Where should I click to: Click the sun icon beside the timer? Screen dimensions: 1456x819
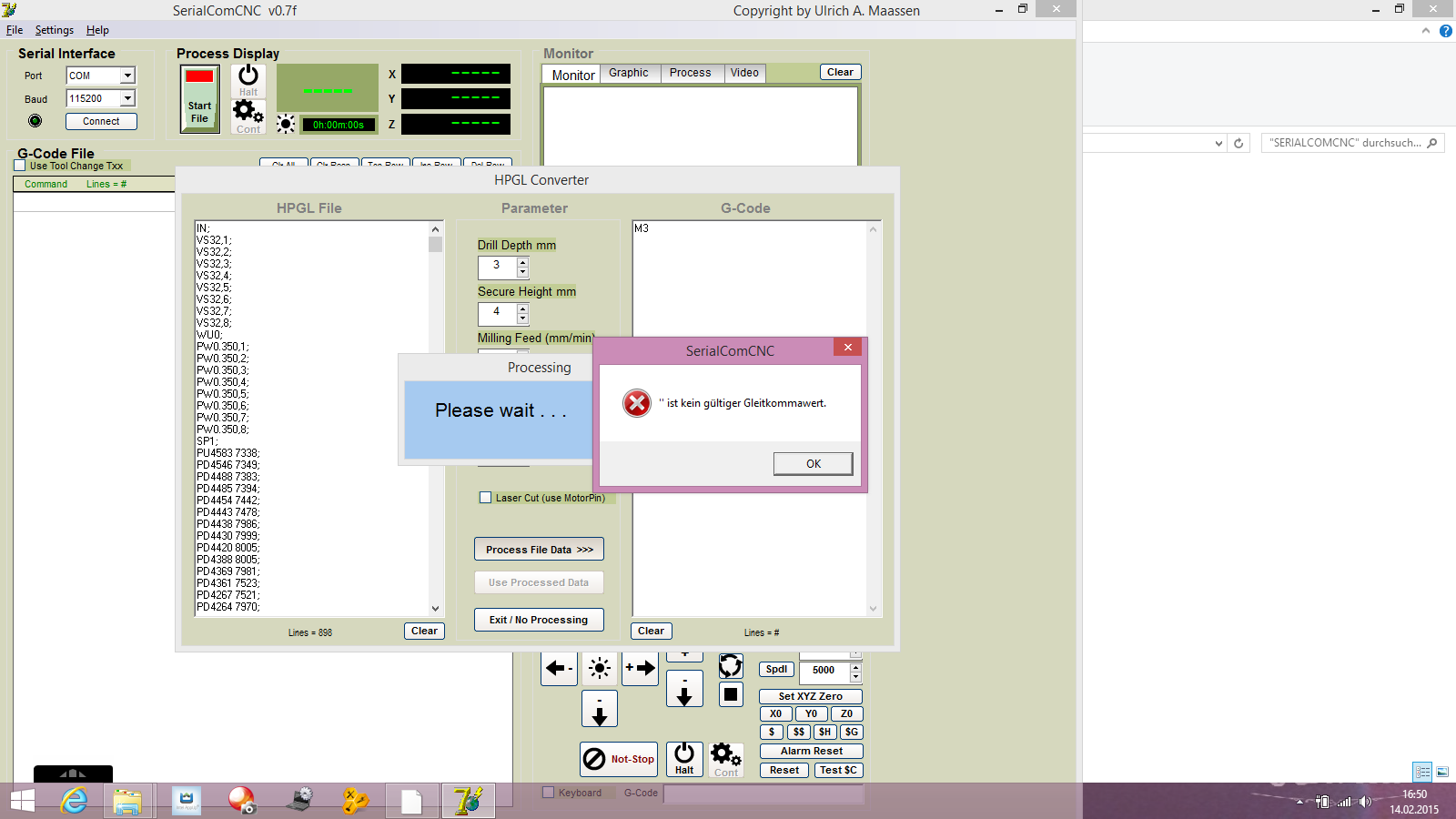pos(286,124)
